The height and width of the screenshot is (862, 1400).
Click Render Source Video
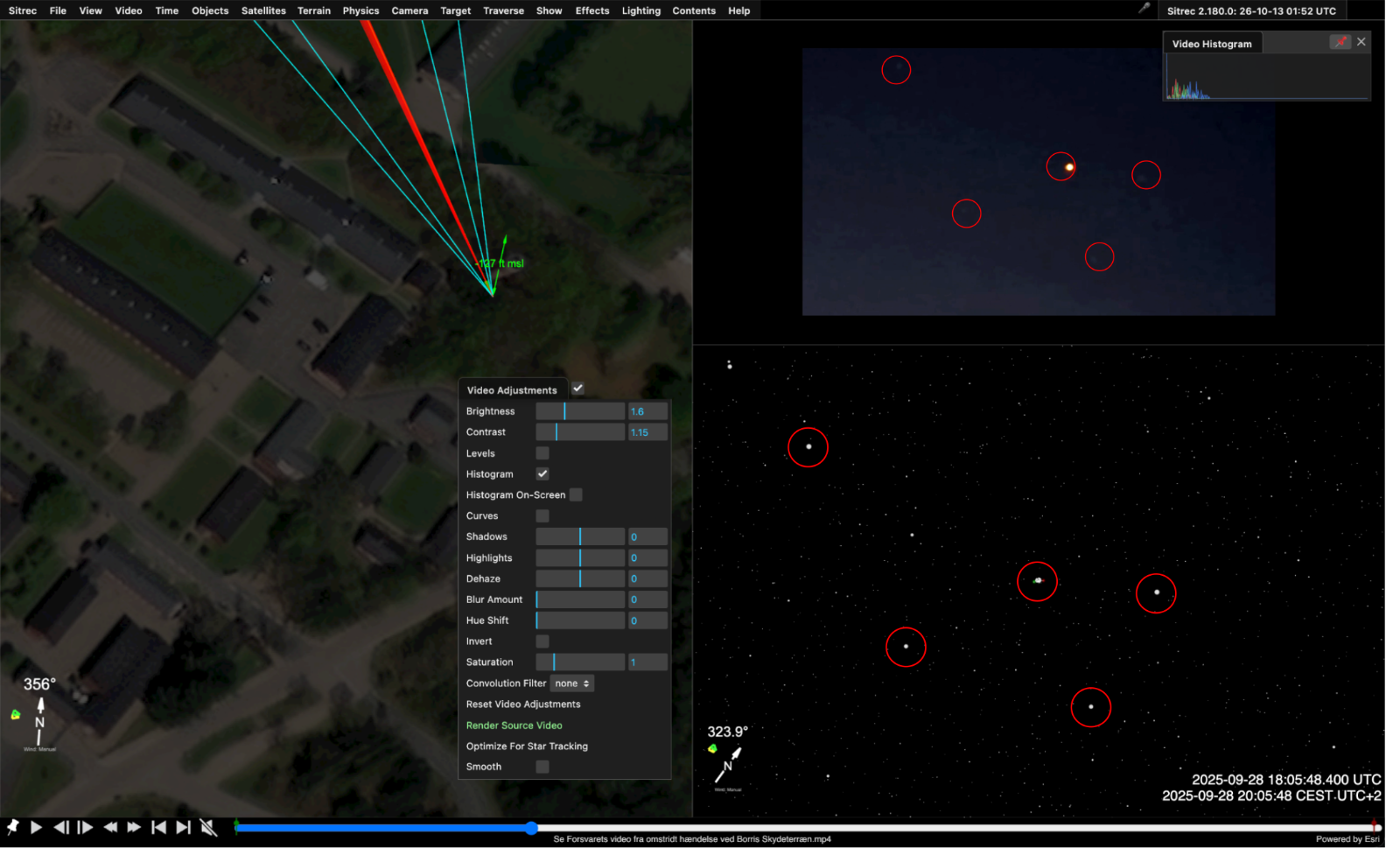[x=514, y=725]
